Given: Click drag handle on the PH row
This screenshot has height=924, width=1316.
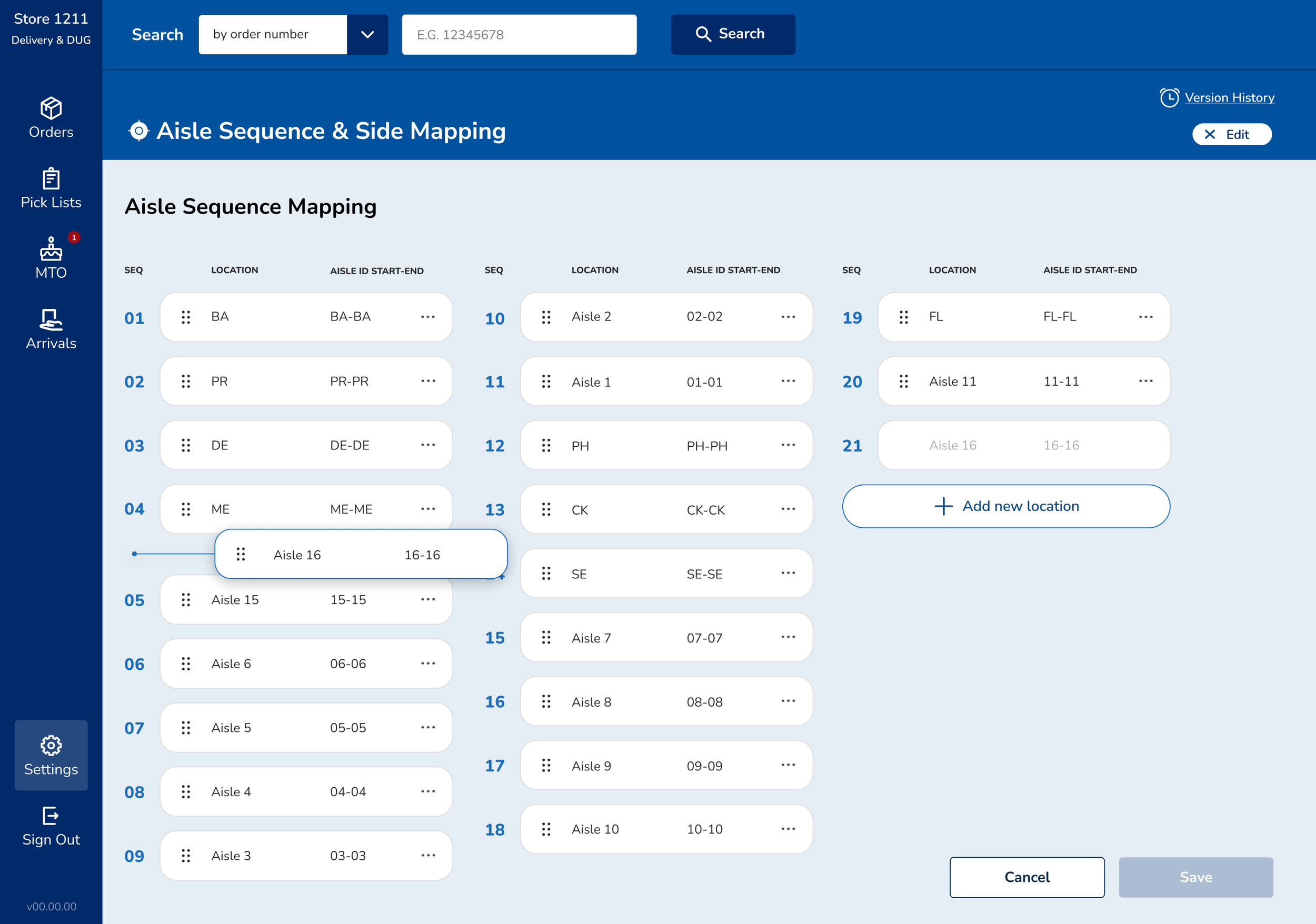Looking at the screenshot, I should click(x=546, y=445).
